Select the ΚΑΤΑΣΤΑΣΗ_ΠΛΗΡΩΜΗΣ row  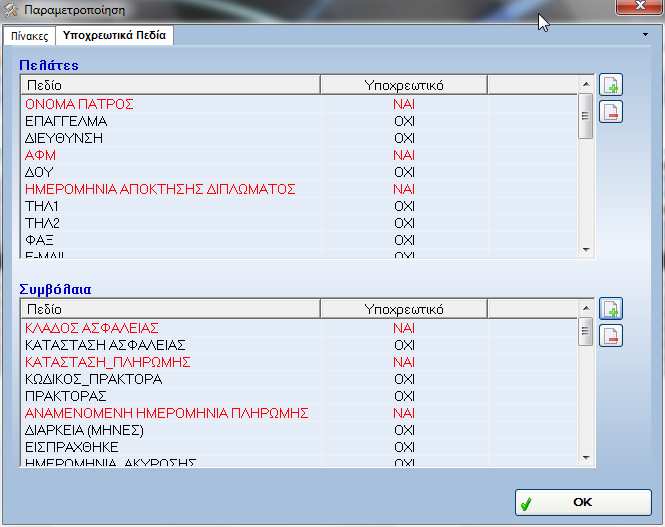point(299,362)
